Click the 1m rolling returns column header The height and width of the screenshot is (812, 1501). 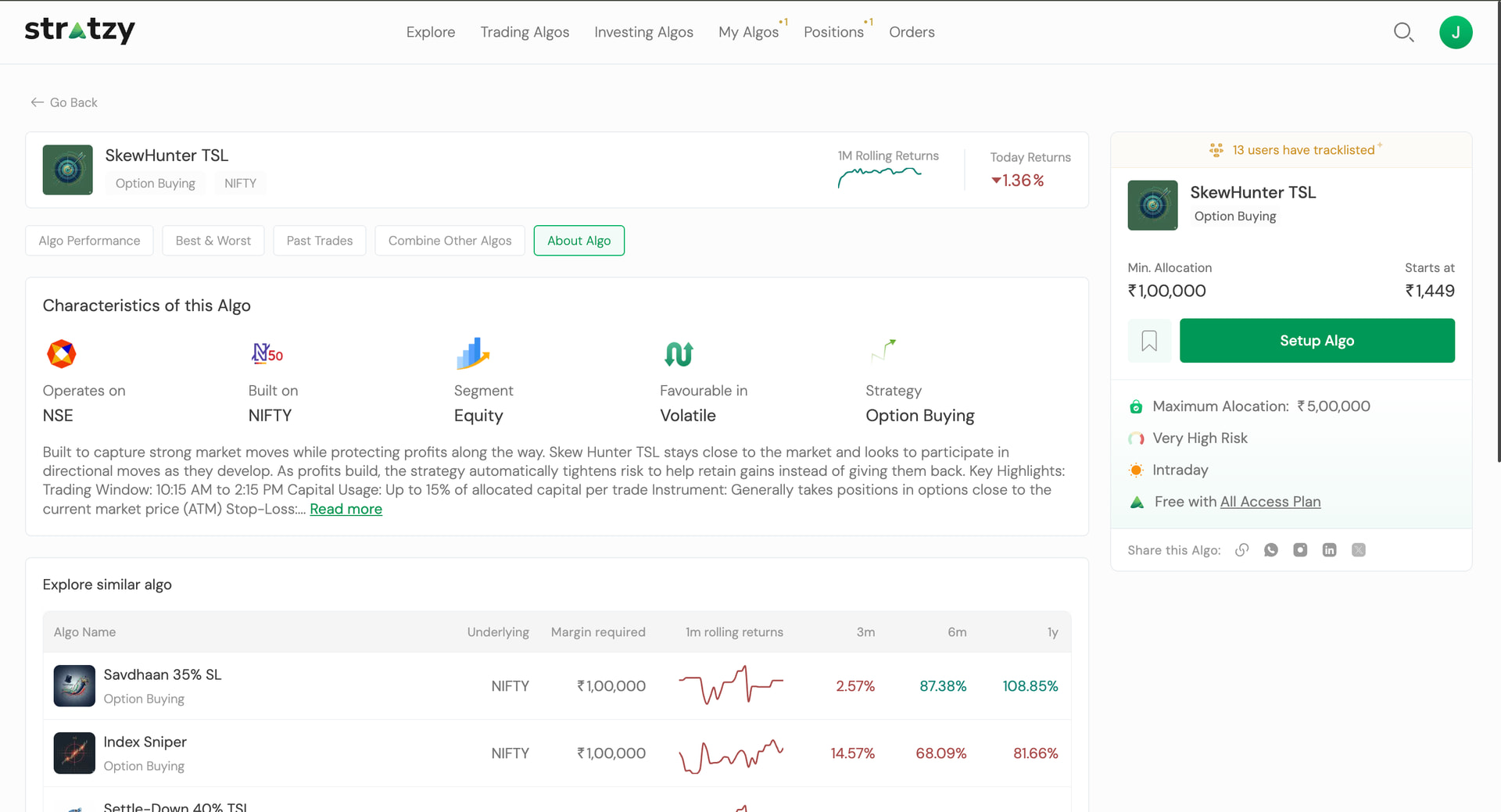(734, 632)
